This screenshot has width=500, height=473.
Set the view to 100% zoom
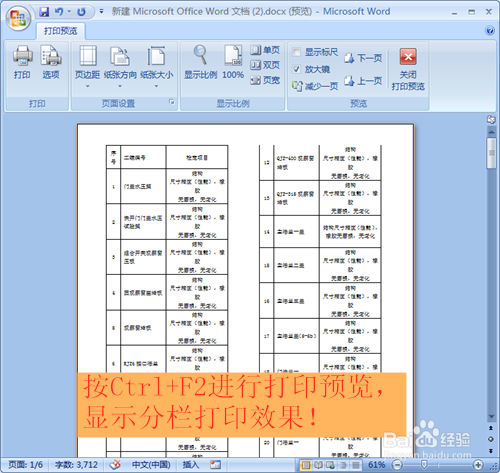[x=233, y=63]
